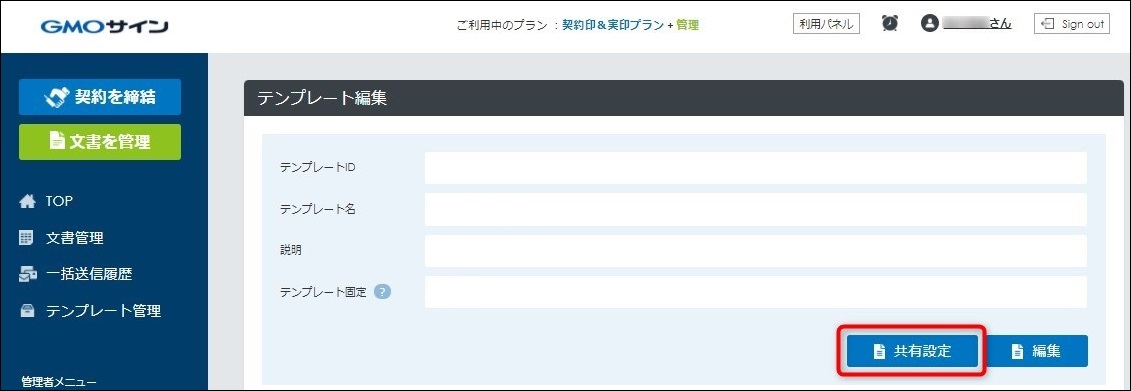Click the username link ending in さん
Screen dimensions: 1131x391
tap(977, 24)
